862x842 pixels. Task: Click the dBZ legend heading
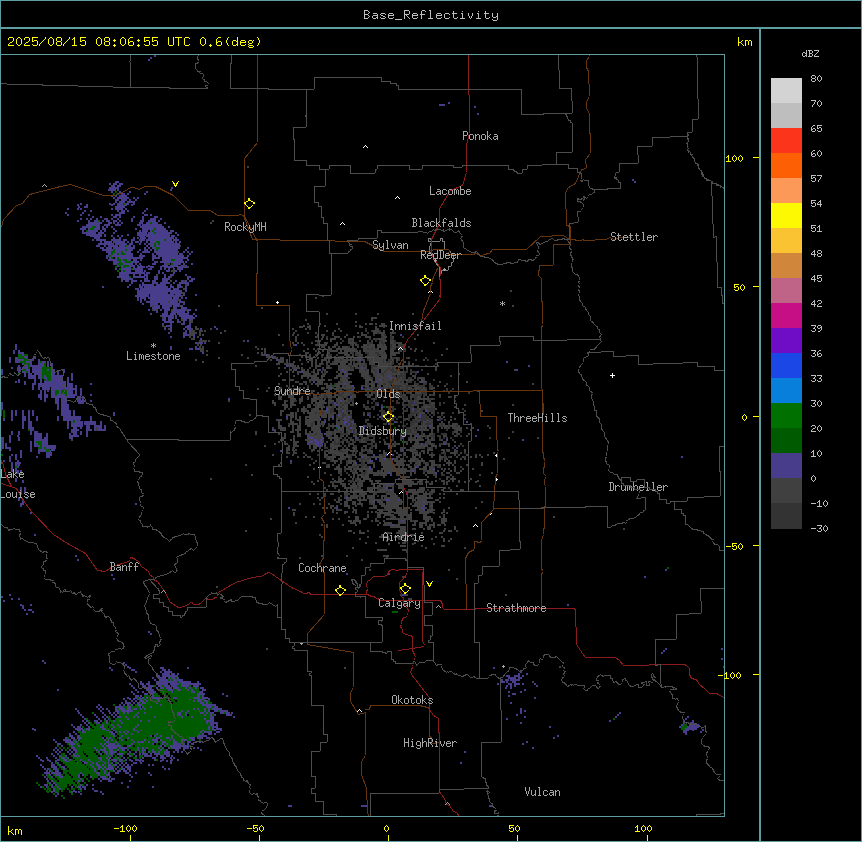point(810,54)
